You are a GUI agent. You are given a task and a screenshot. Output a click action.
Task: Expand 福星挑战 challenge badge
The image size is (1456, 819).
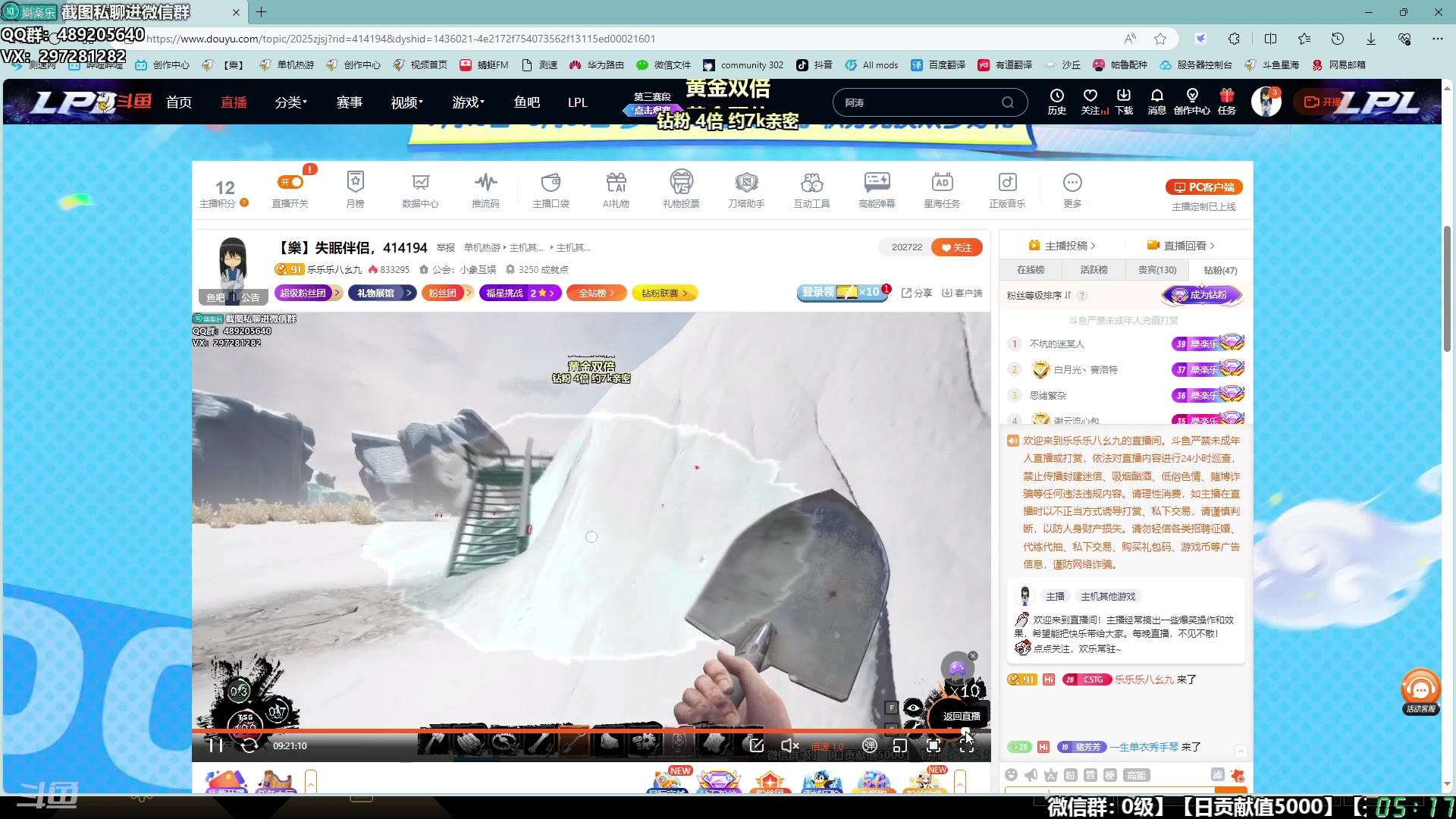coord(520,293)
